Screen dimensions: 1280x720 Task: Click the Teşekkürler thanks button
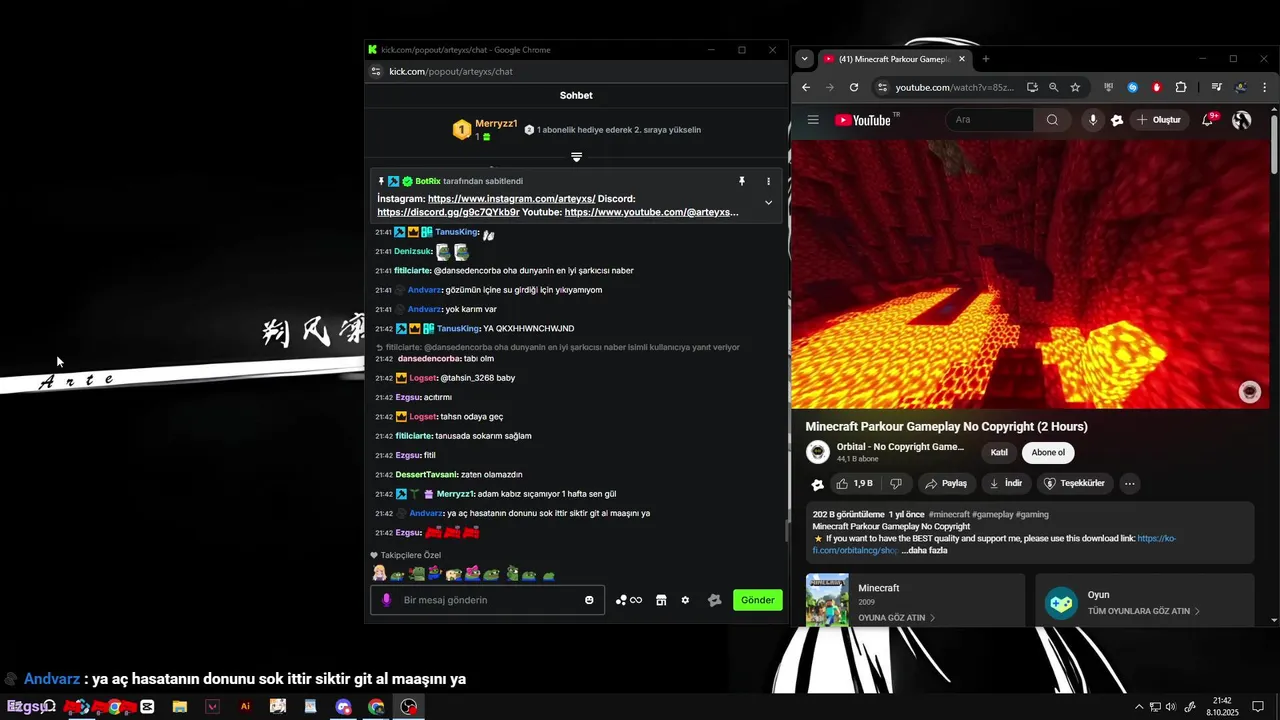[1074, 483]
